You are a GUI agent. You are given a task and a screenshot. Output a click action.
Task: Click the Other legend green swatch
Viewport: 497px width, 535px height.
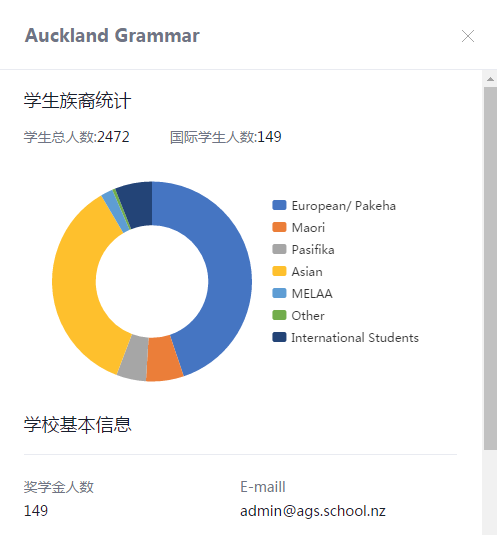pos(279,315)
